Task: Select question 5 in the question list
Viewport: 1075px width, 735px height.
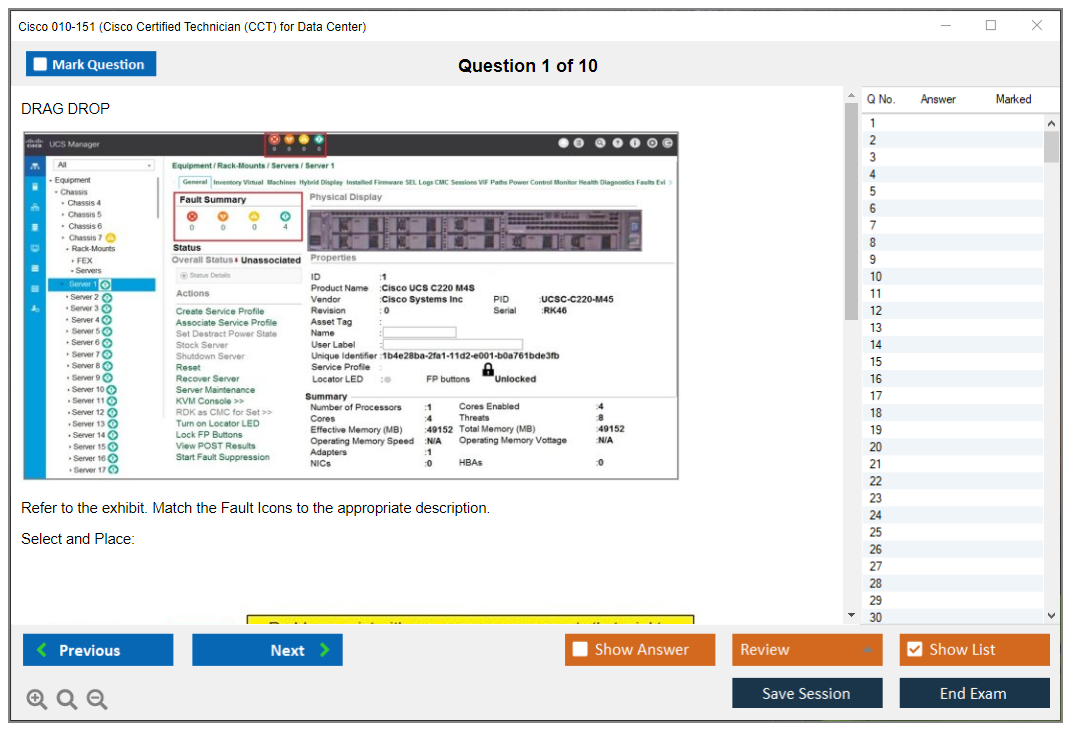Action: [x=873, y=191]
